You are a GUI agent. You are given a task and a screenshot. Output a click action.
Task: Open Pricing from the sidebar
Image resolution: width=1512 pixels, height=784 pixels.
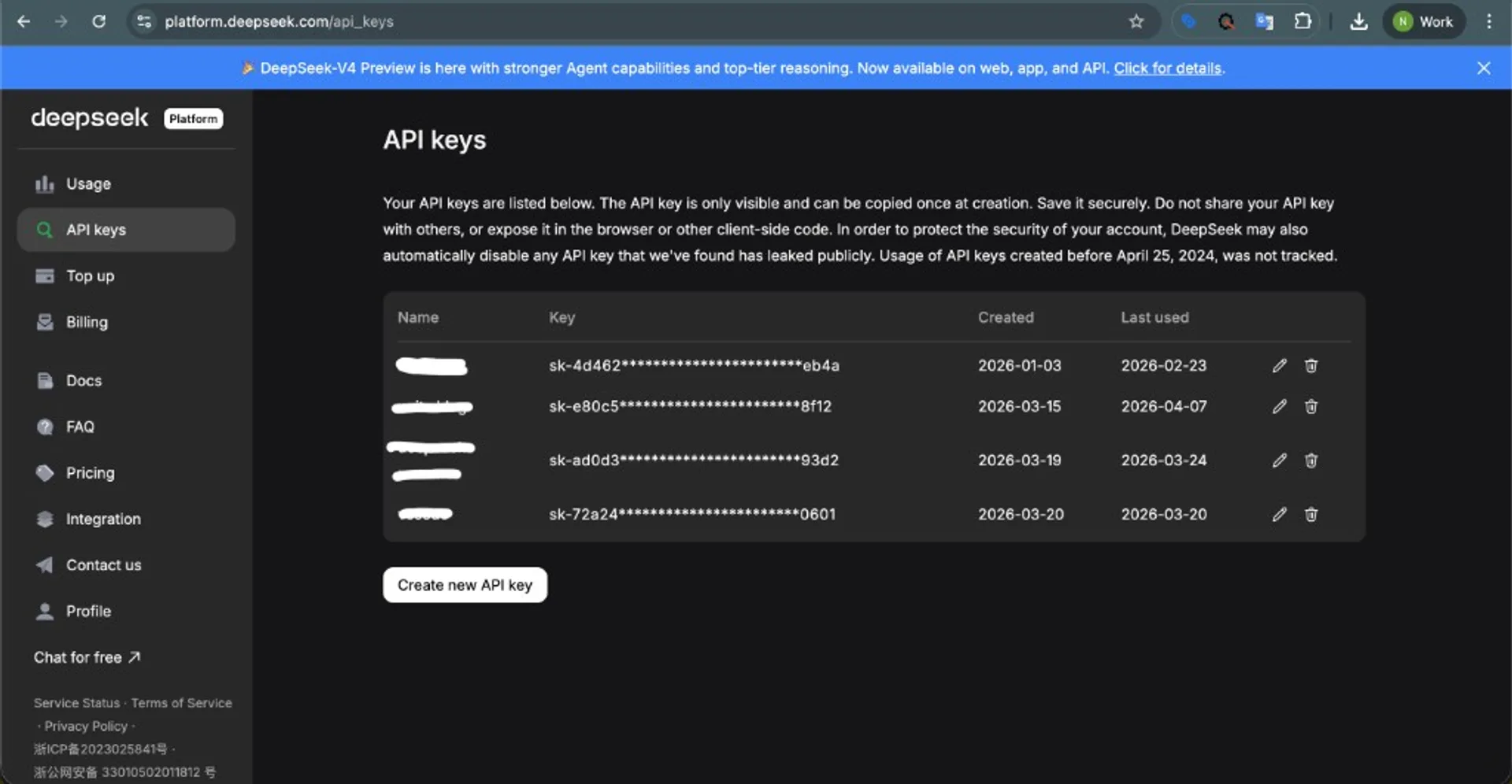point(126,473)
